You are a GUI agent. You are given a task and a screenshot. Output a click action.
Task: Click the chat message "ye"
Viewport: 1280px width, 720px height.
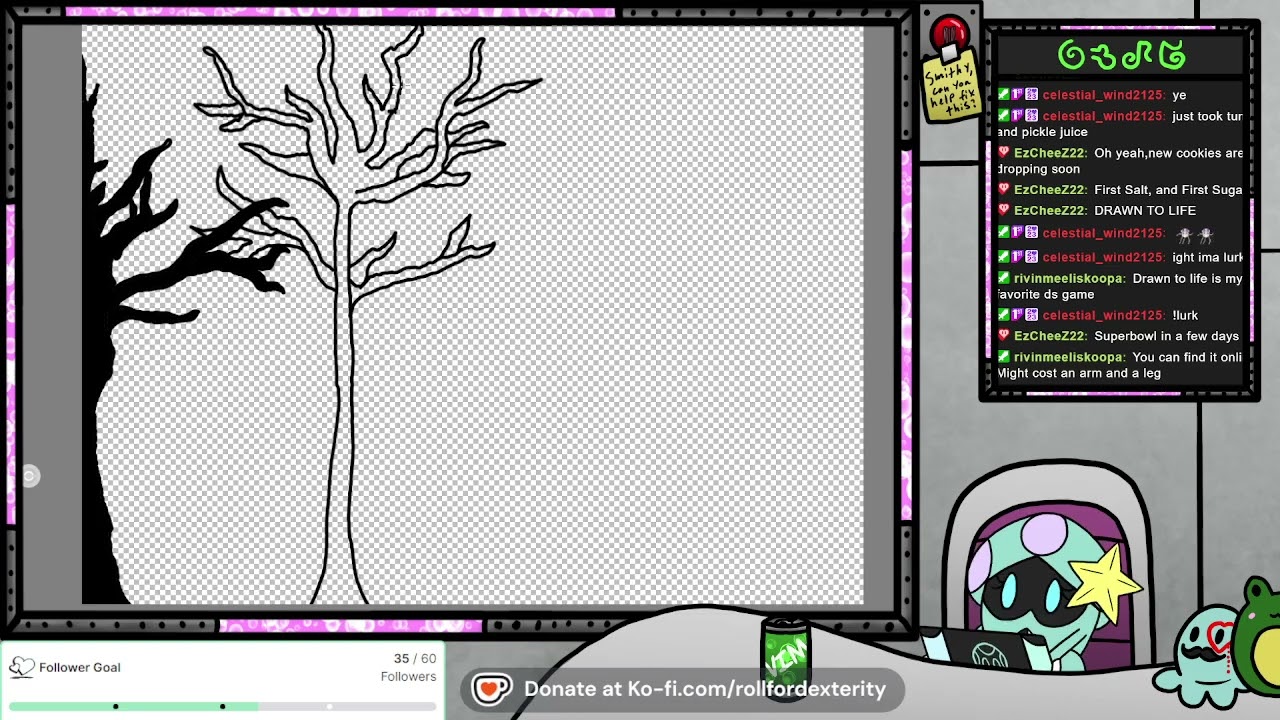pyautogui.click(x=1179, y=95)
